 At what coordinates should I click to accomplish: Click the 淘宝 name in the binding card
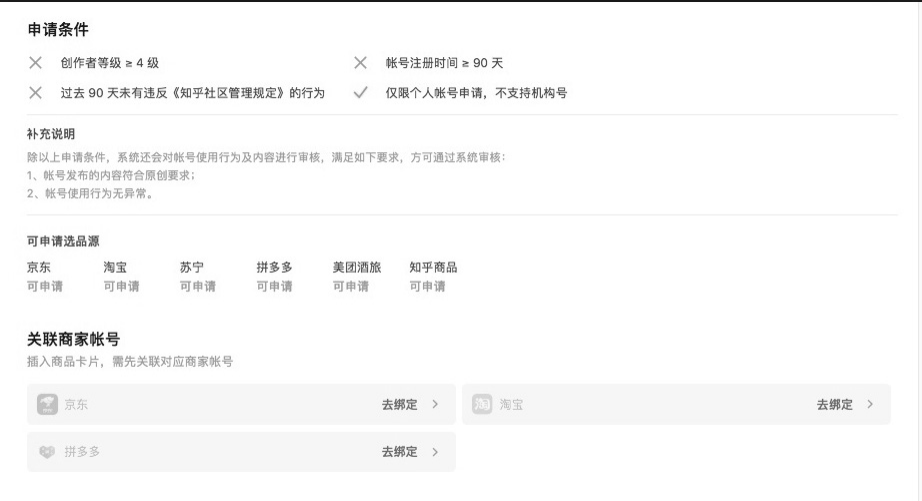pos(511,405)
